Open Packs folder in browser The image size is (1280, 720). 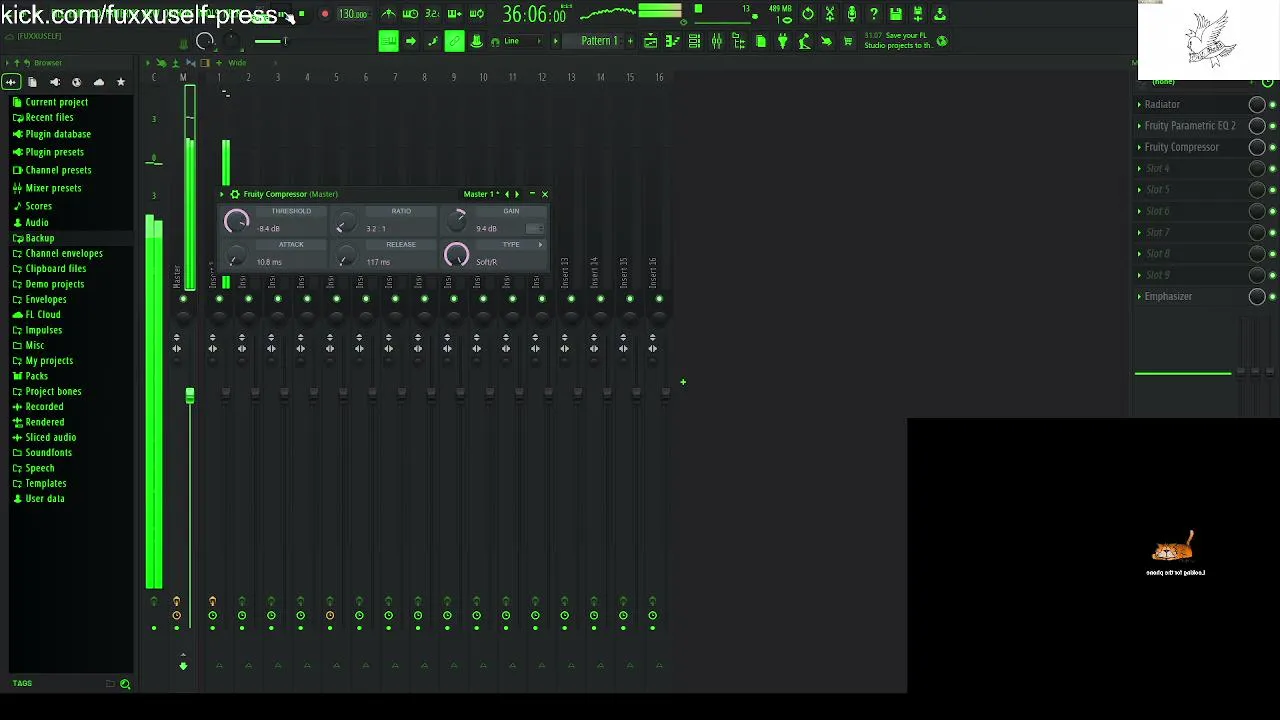pyautogui.click(x=36, y=376)
